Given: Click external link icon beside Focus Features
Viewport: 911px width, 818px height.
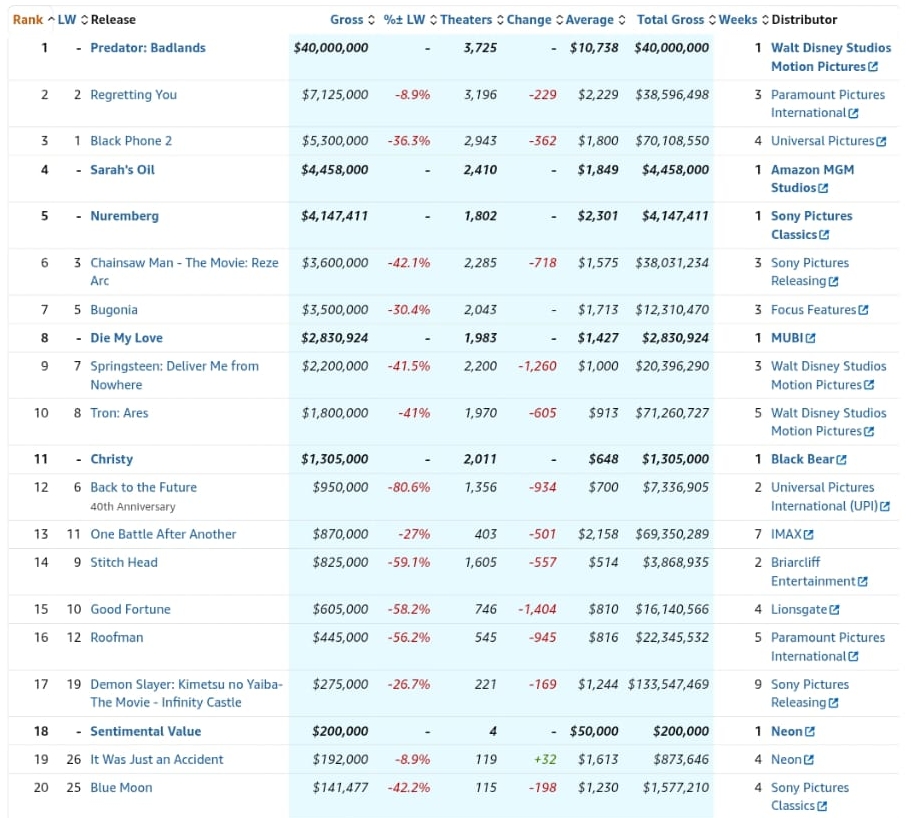Looking at the screenshot, I should point(863,310).
